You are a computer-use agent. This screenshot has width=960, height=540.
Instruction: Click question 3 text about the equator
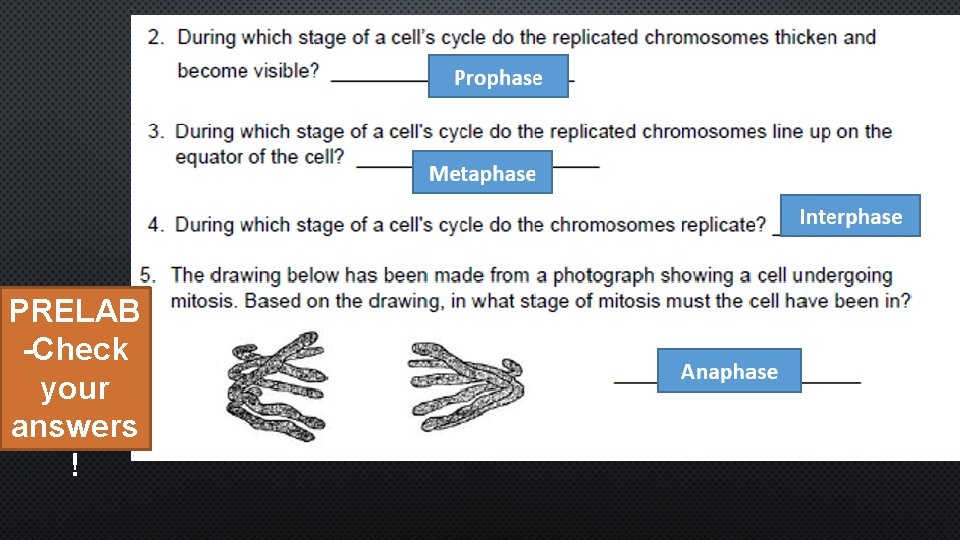(x=532, y=132)
